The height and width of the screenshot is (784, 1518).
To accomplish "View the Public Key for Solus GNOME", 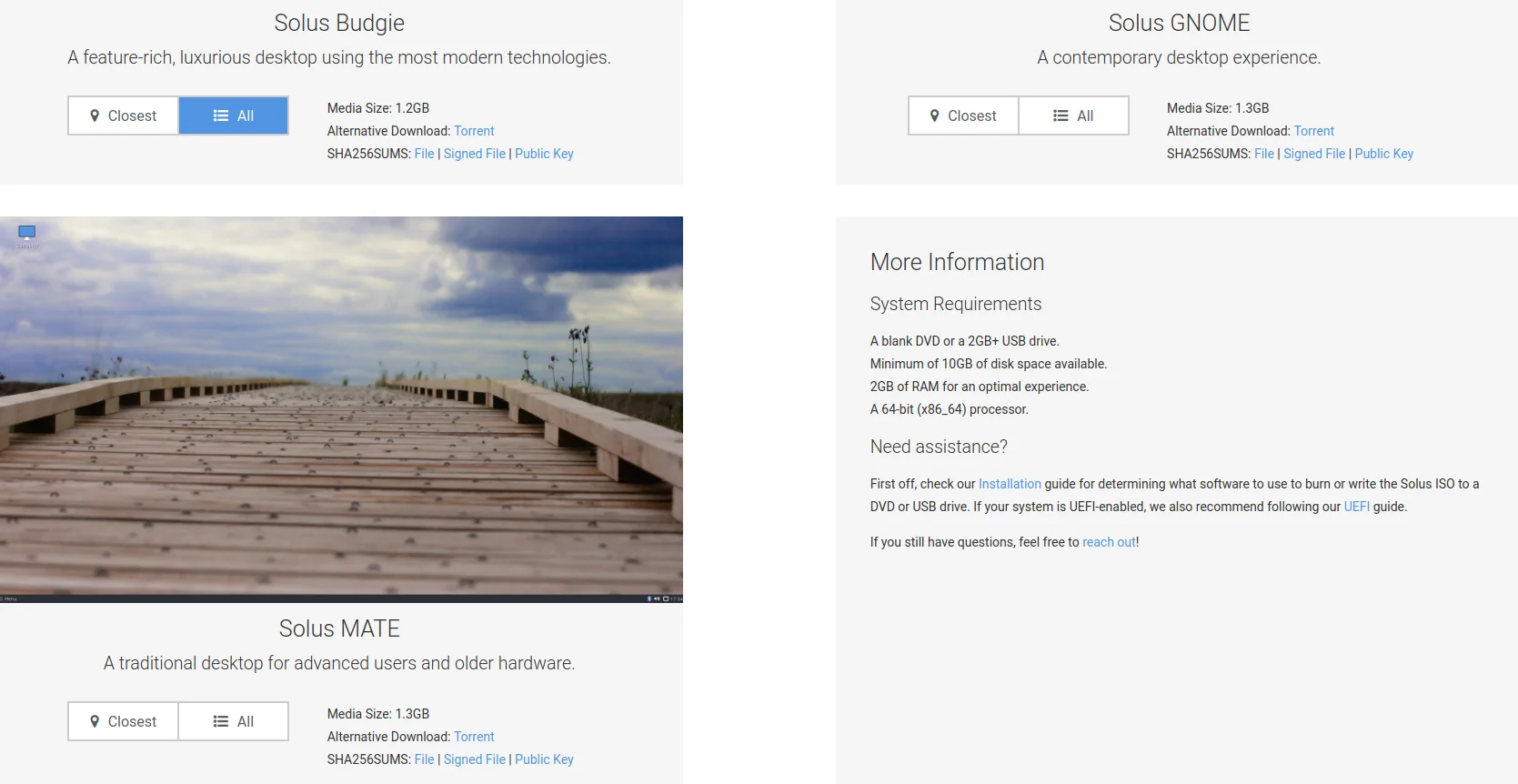I will click(x=1384, y=154).
